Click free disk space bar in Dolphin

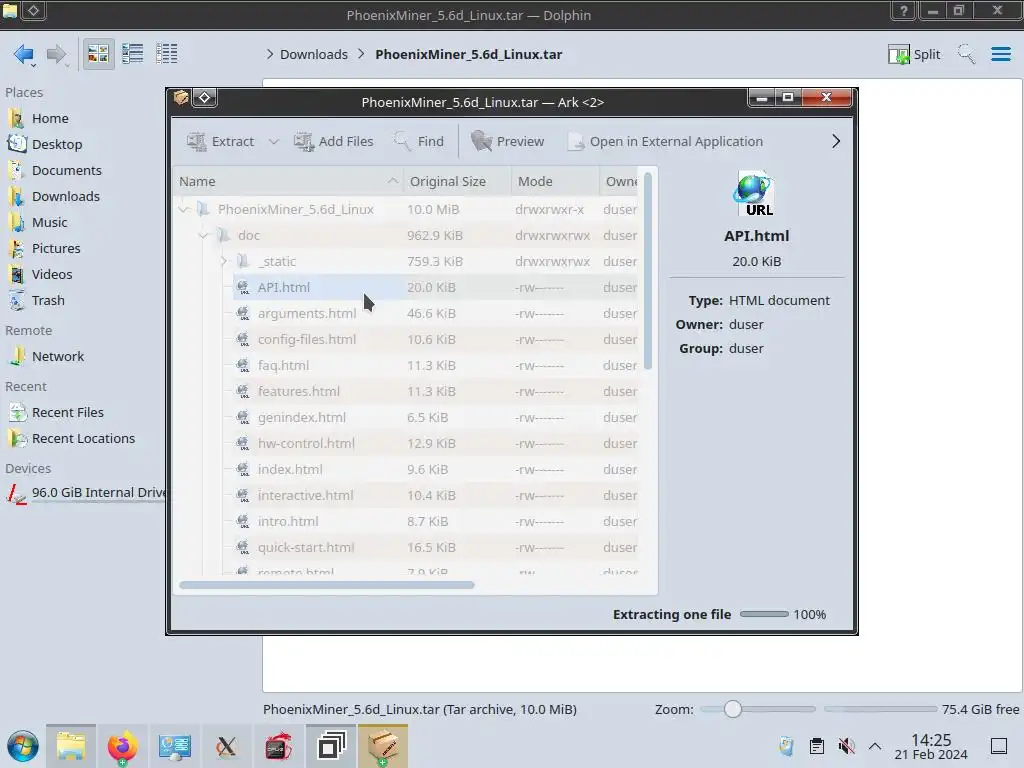coord(880,709)
